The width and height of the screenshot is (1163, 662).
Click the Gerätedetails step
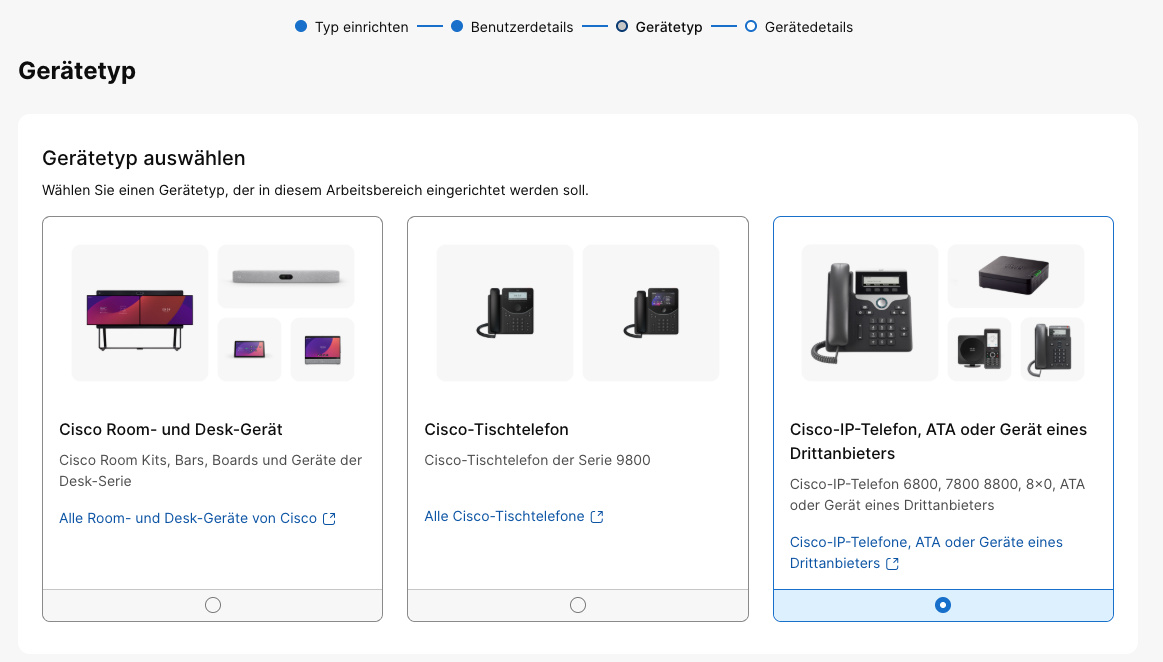coord(799,27)
